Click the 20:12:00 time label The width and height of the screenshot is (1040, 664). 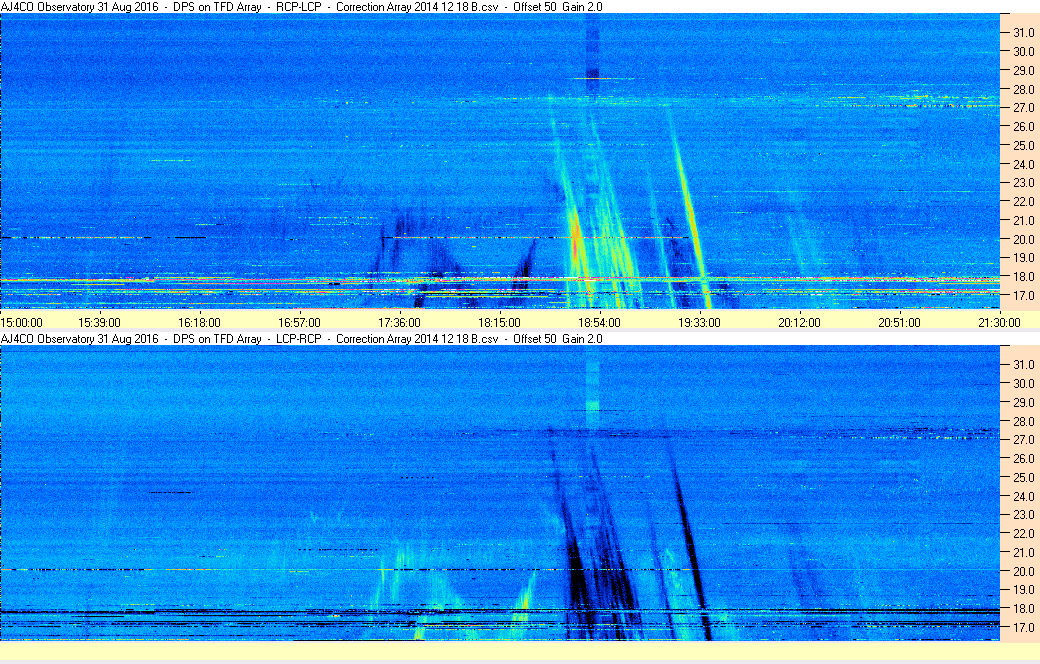tap(799, 323)
